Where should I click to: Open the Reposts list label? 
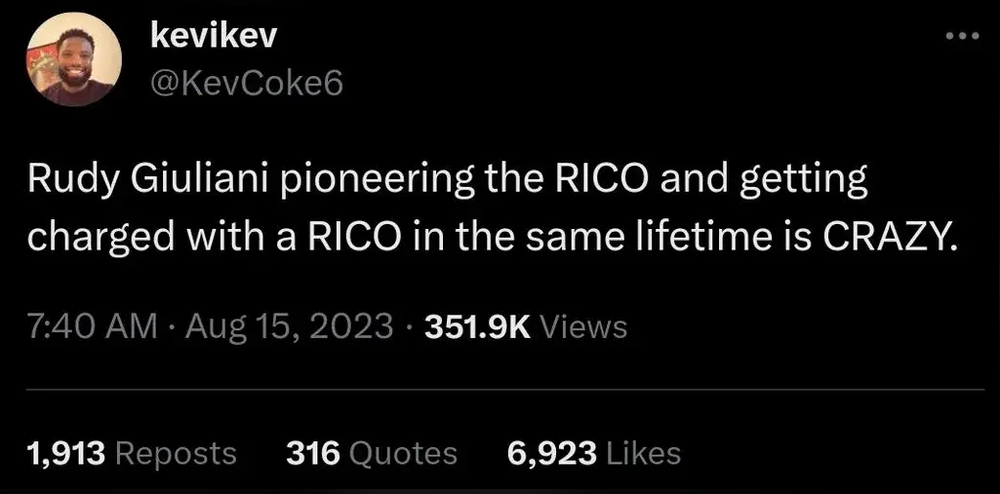tap(177, 453)
